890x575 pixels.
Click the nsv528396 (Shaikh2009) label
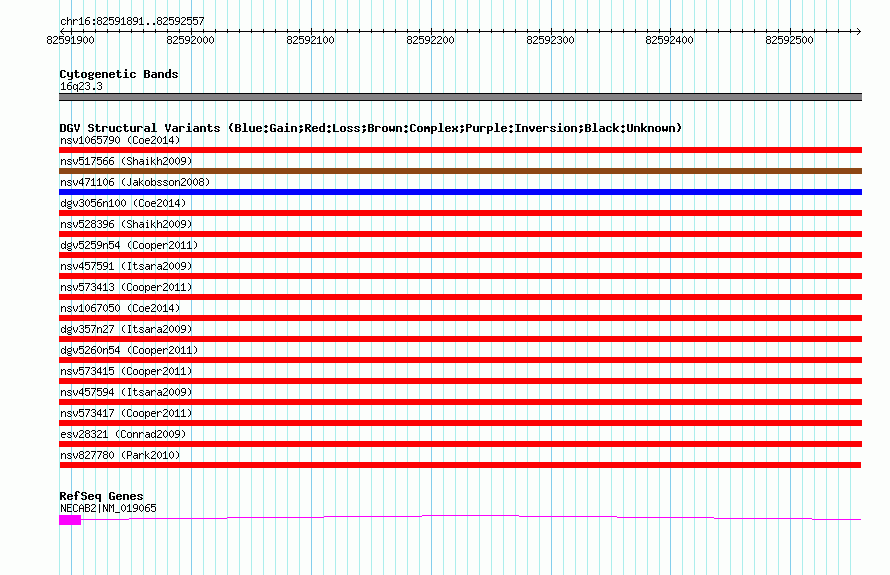(126, 224)
